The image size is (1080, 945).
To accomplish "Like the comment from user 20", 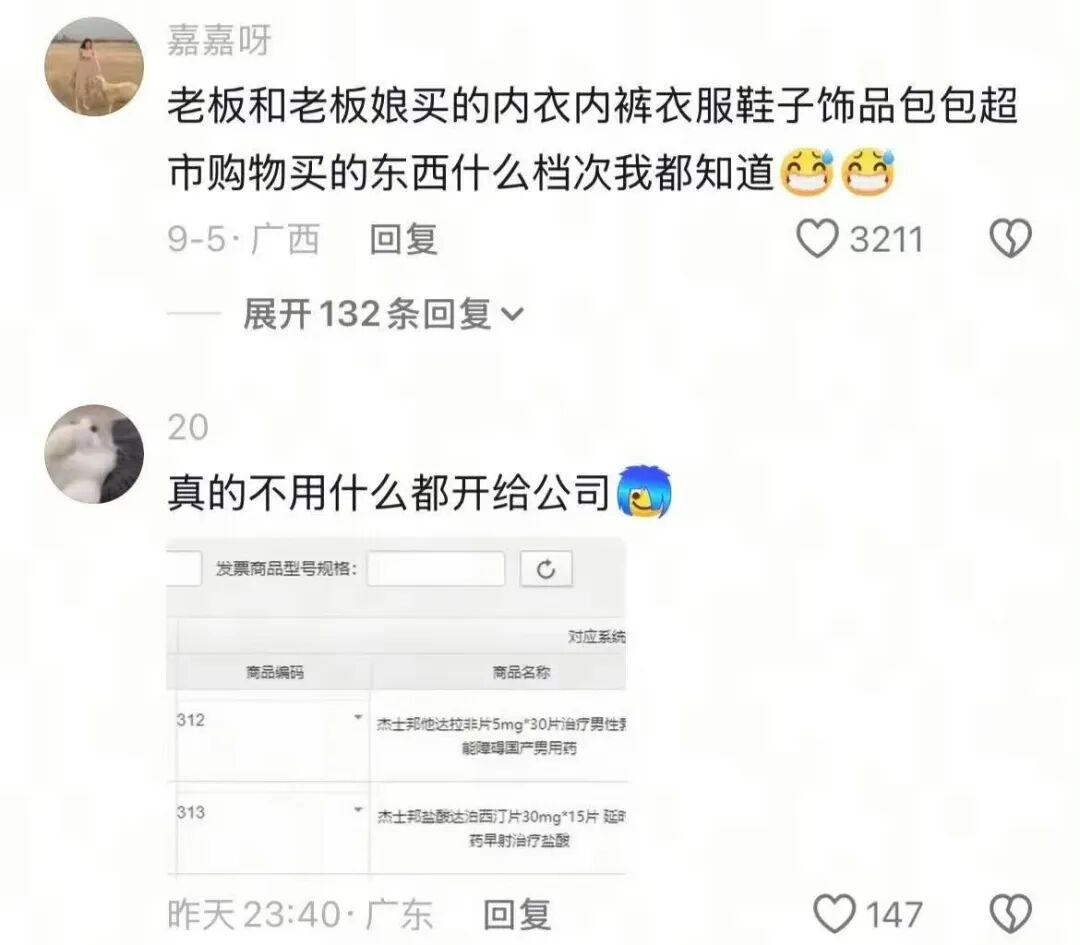I will (x=834, y=914).
